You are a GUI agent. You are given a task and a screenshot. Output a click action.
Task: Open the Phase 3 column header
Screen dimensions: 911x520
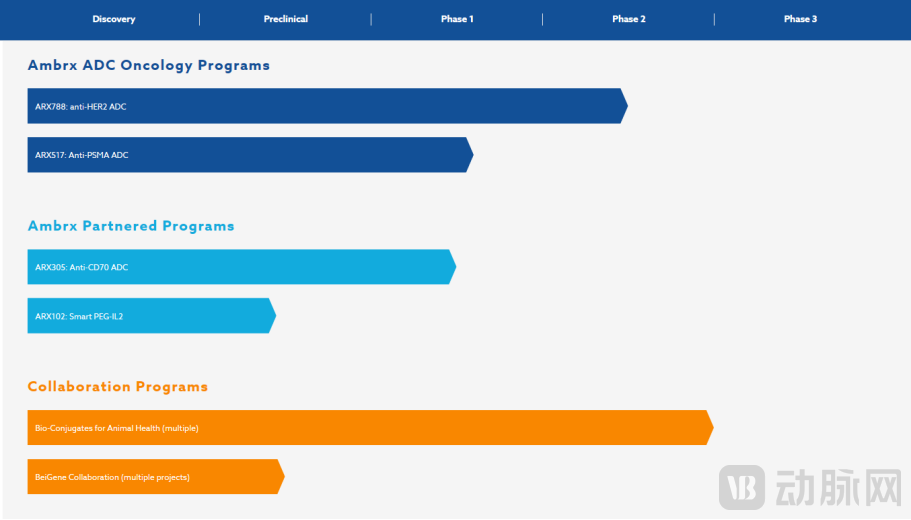tap(800, 19)
